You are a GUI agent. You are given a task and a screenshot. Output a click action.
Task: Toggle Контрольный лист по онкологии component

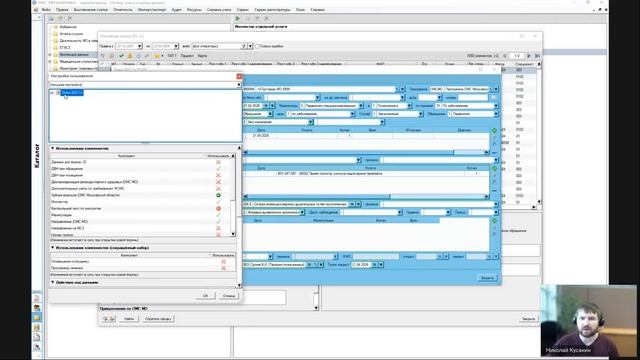(x=218, y=208)
